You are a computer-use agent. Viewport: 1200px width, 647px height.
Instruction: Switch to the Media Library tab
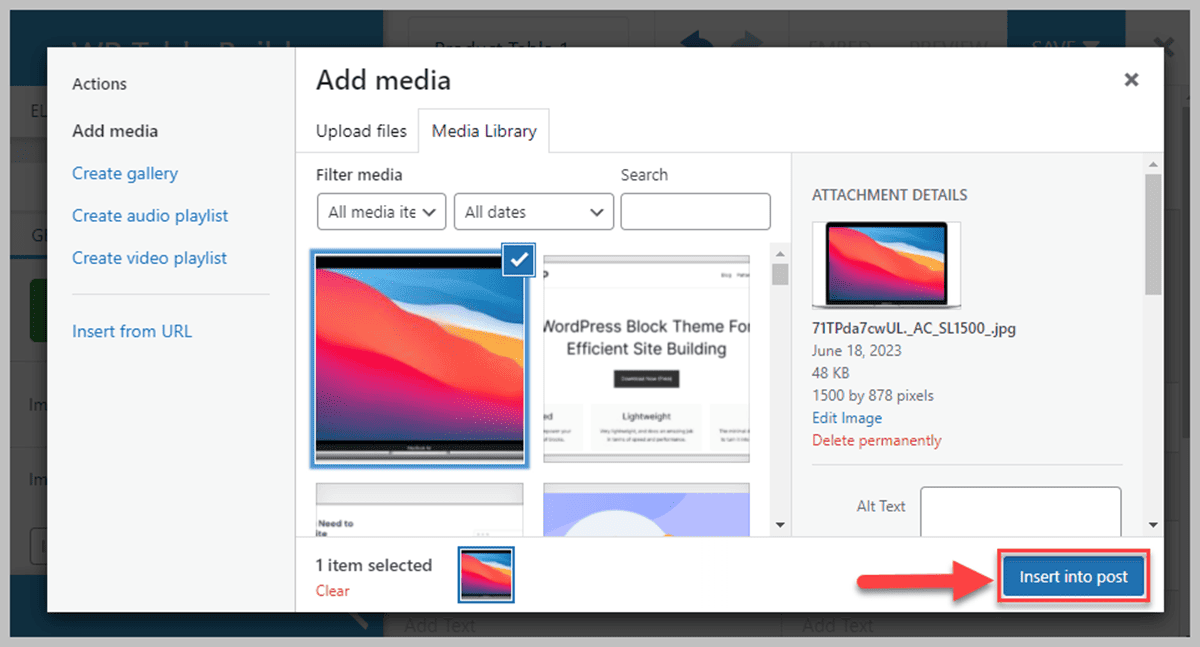[x=484, y=130]
